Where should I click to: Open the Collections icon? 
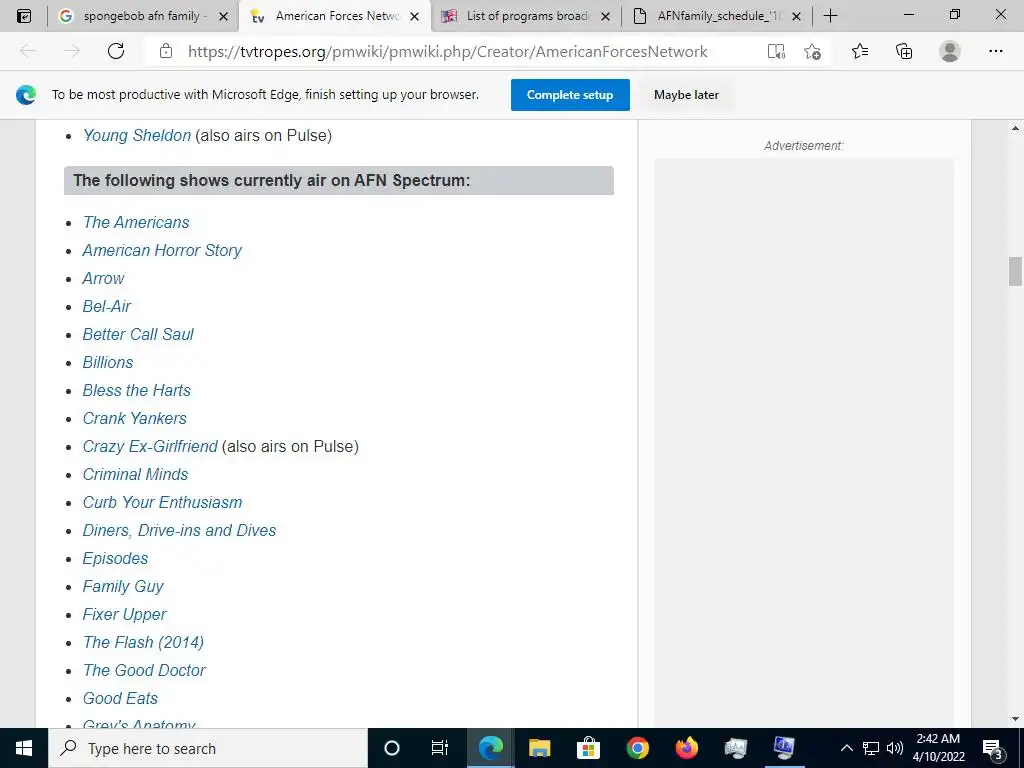(904, 51)
